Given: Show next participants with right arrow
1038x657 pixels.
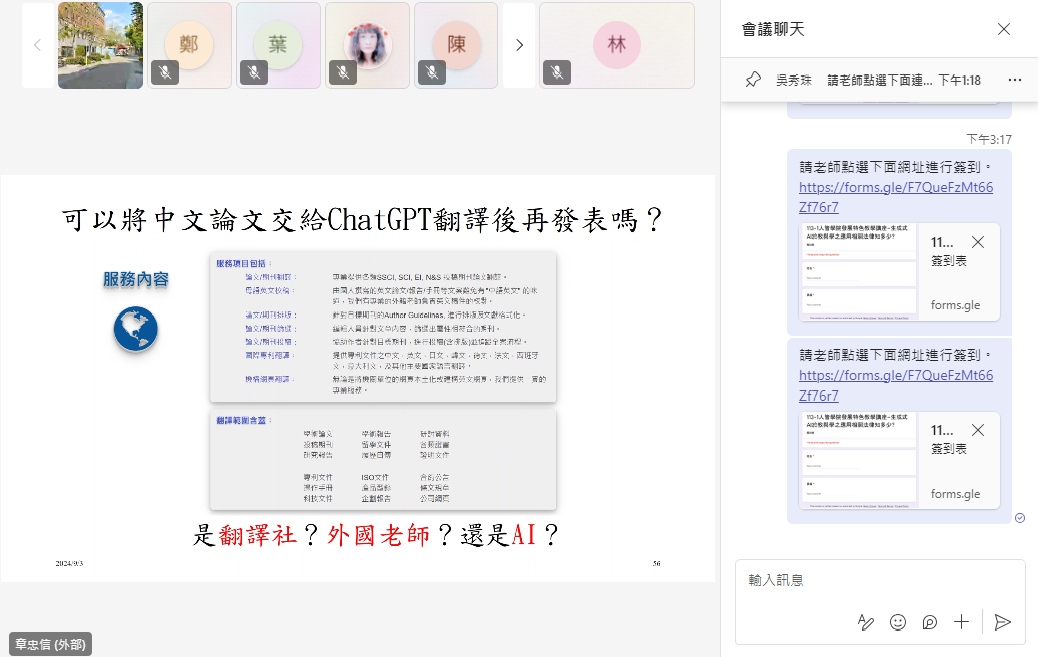Looking at the screenshot, I should 519,45.
